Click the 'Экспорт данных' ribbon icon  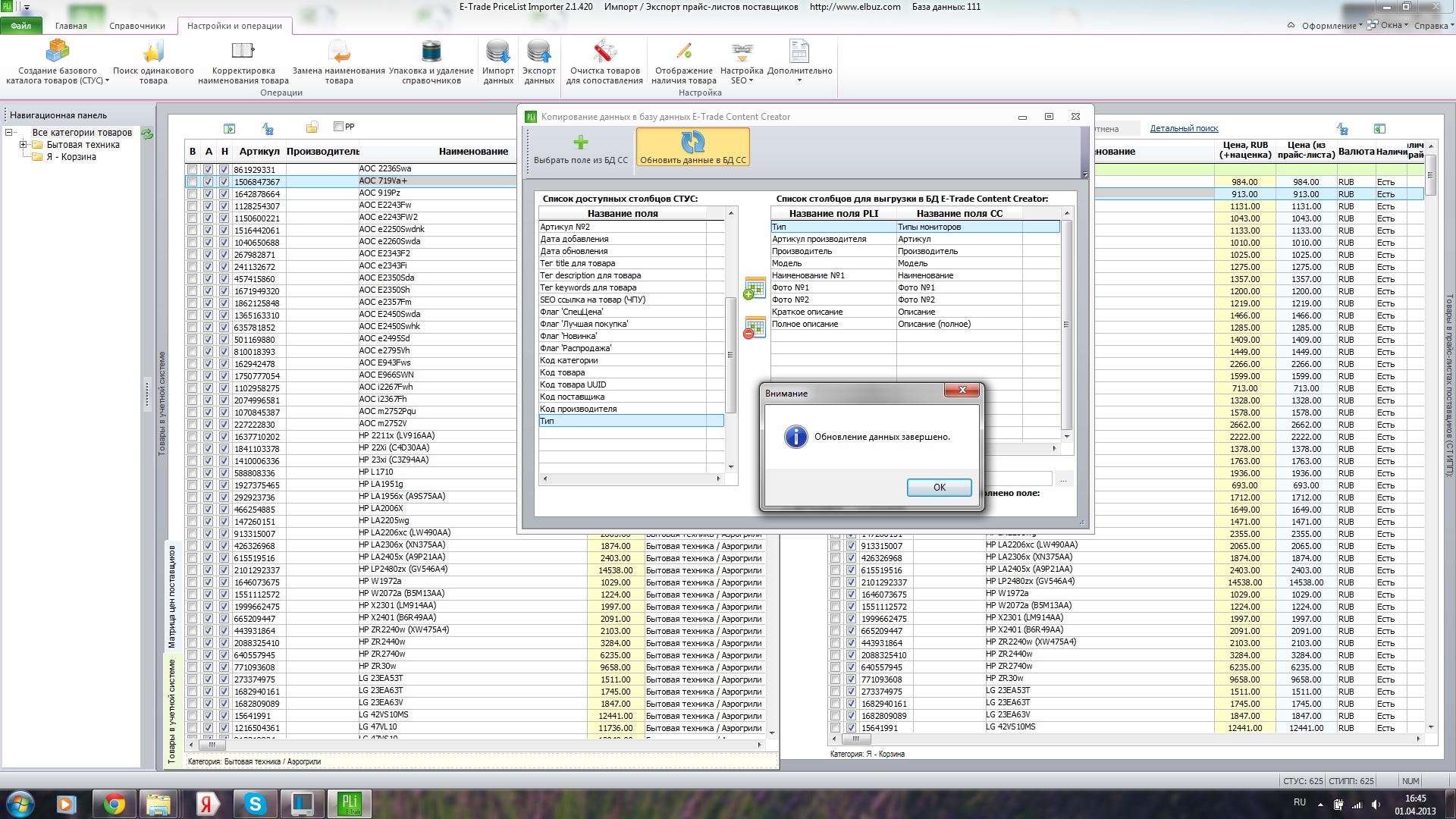(x=539, y=61)
